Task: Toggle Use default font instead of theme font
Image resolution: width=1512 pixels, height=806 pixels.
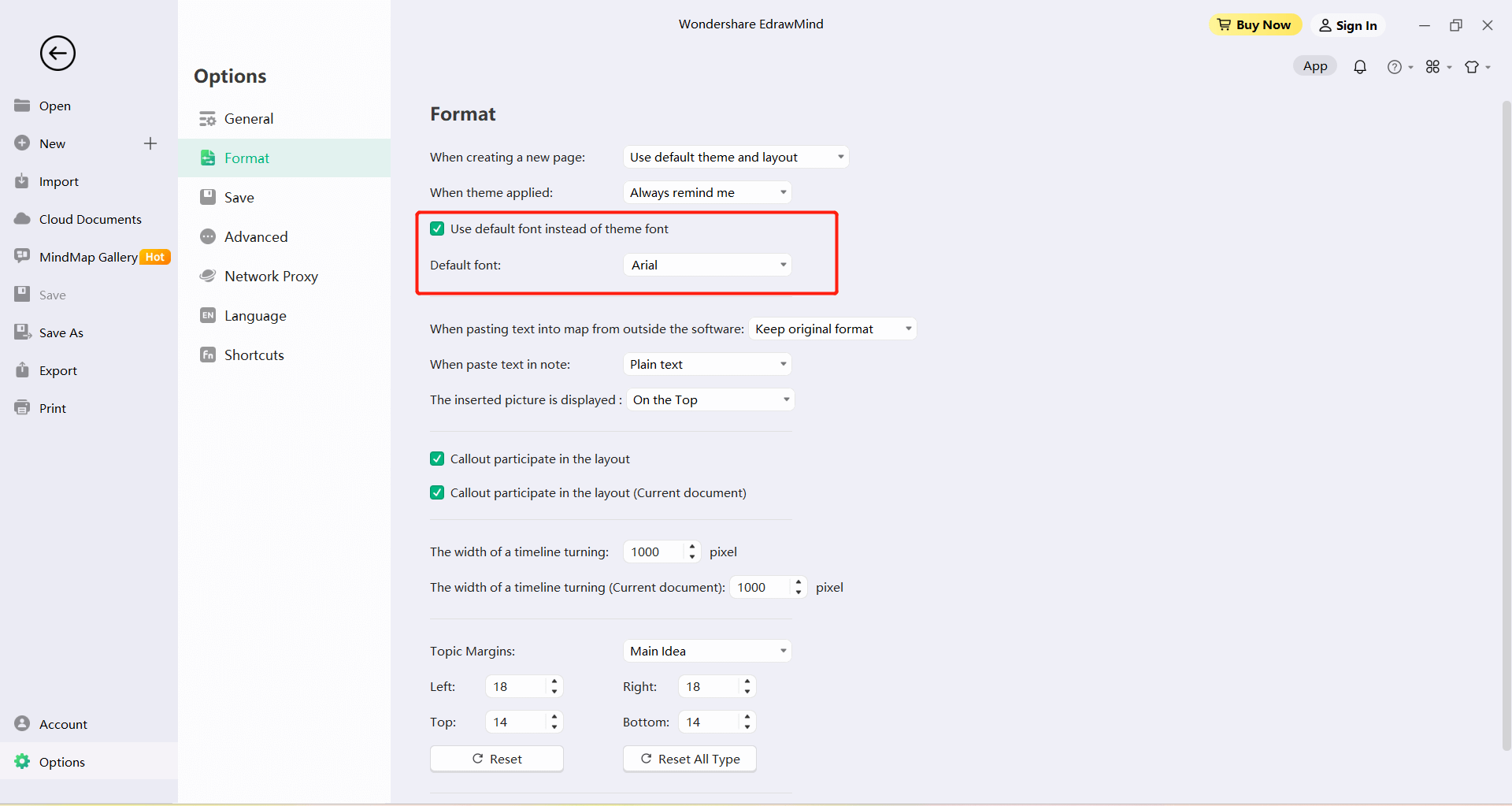Action: pyautogui.click(x=437, y=228)
